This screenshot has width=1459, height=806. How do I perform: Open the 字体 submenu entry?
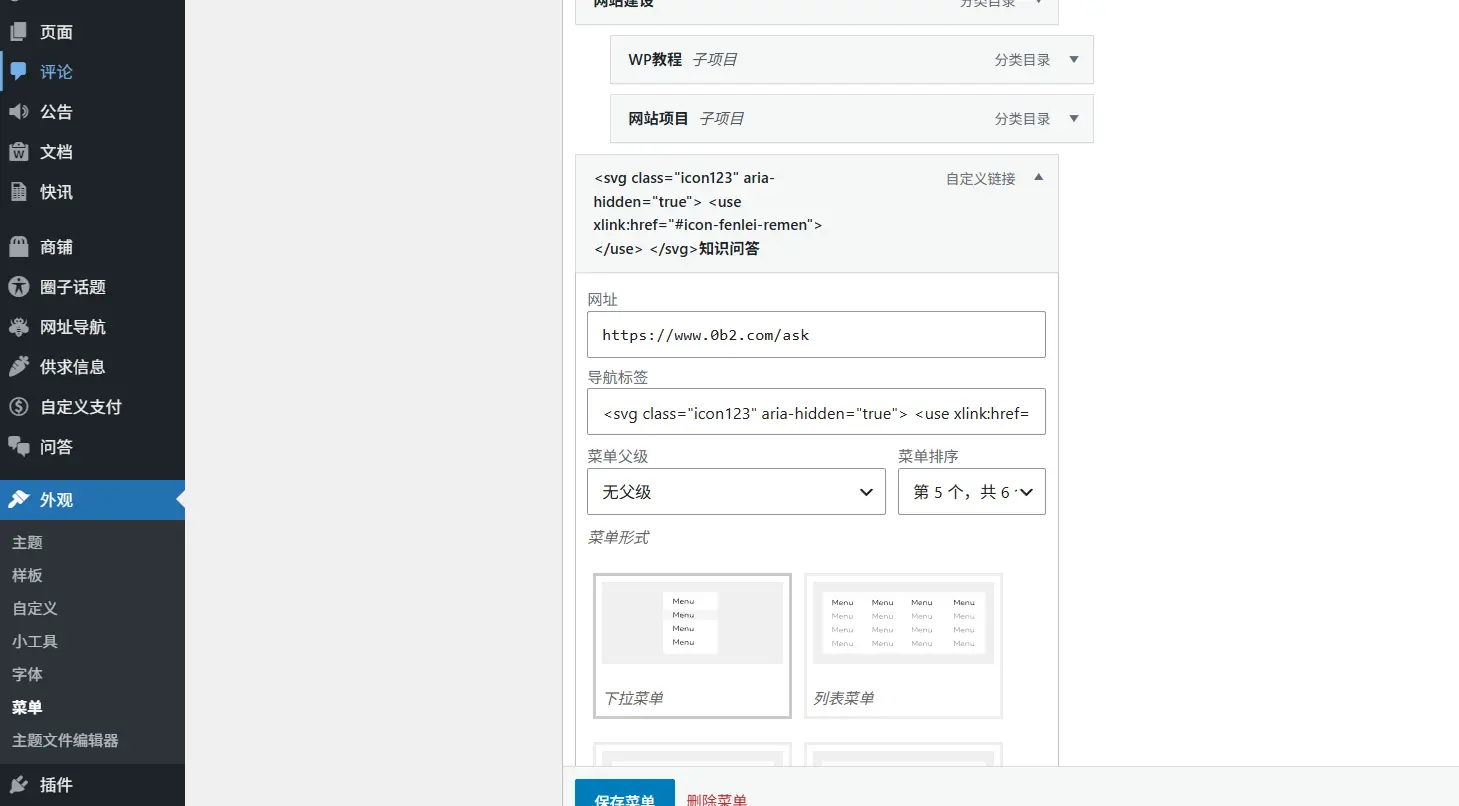click(x=27, y=674)
